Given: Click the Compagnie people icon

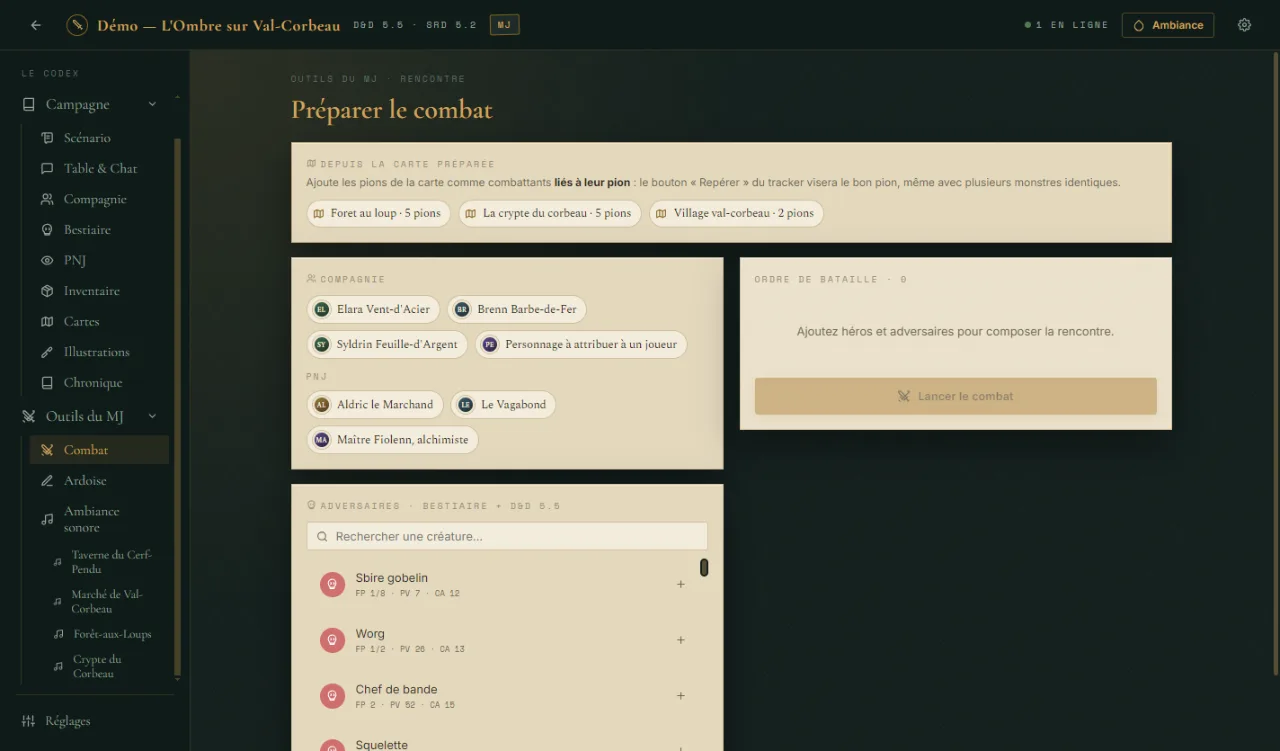Looking at the screenshot, I should click(47, 199).
